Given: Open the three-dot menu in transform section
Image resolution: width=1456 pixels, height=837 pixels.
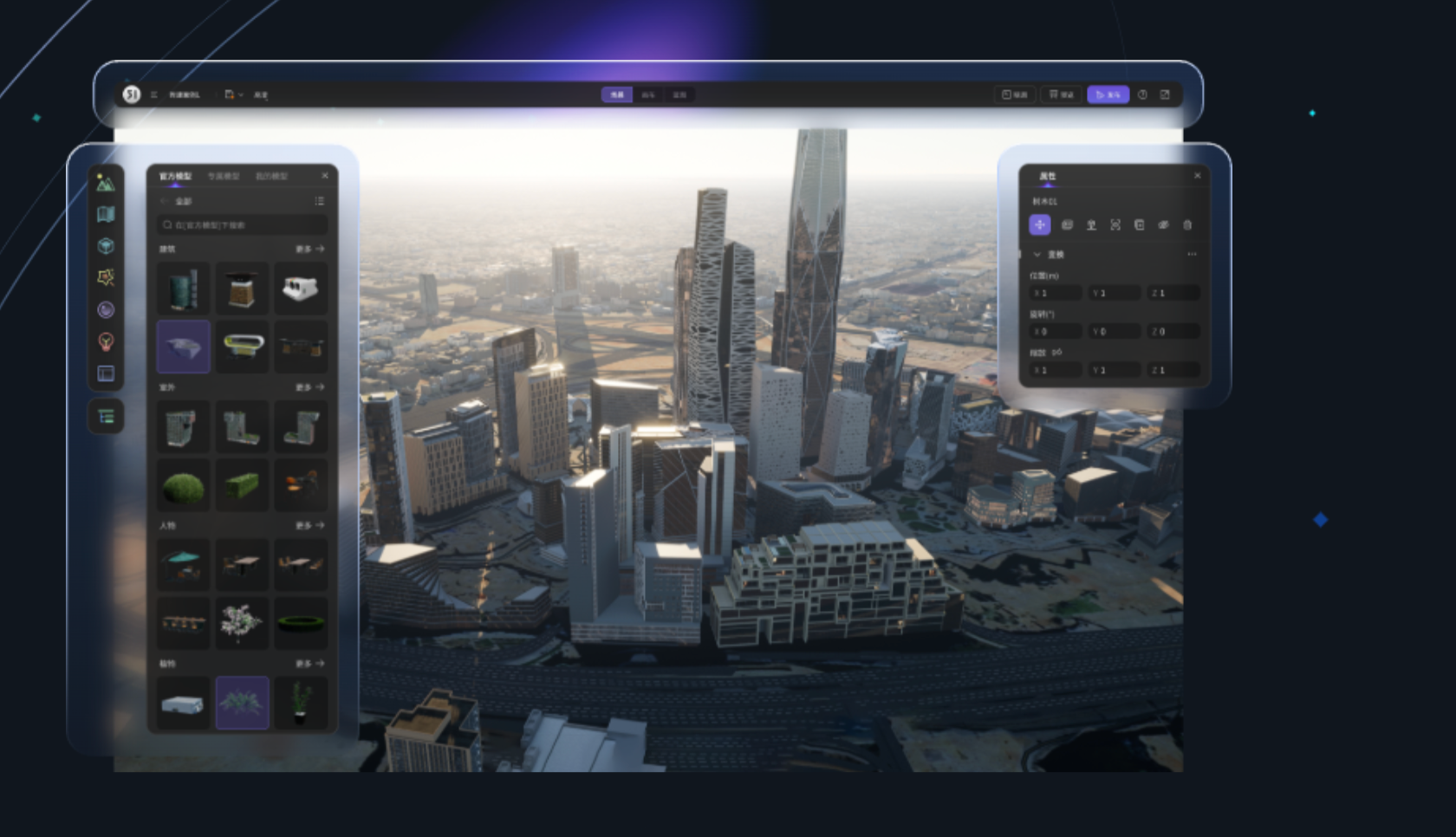Looking at the screenshot, I should tap(1192, 255).
